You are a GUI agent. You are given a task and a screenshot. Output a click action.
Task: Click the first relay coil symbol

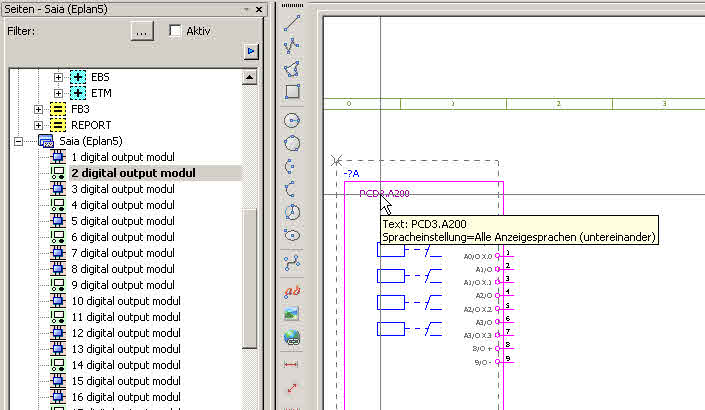coord(391,250)
